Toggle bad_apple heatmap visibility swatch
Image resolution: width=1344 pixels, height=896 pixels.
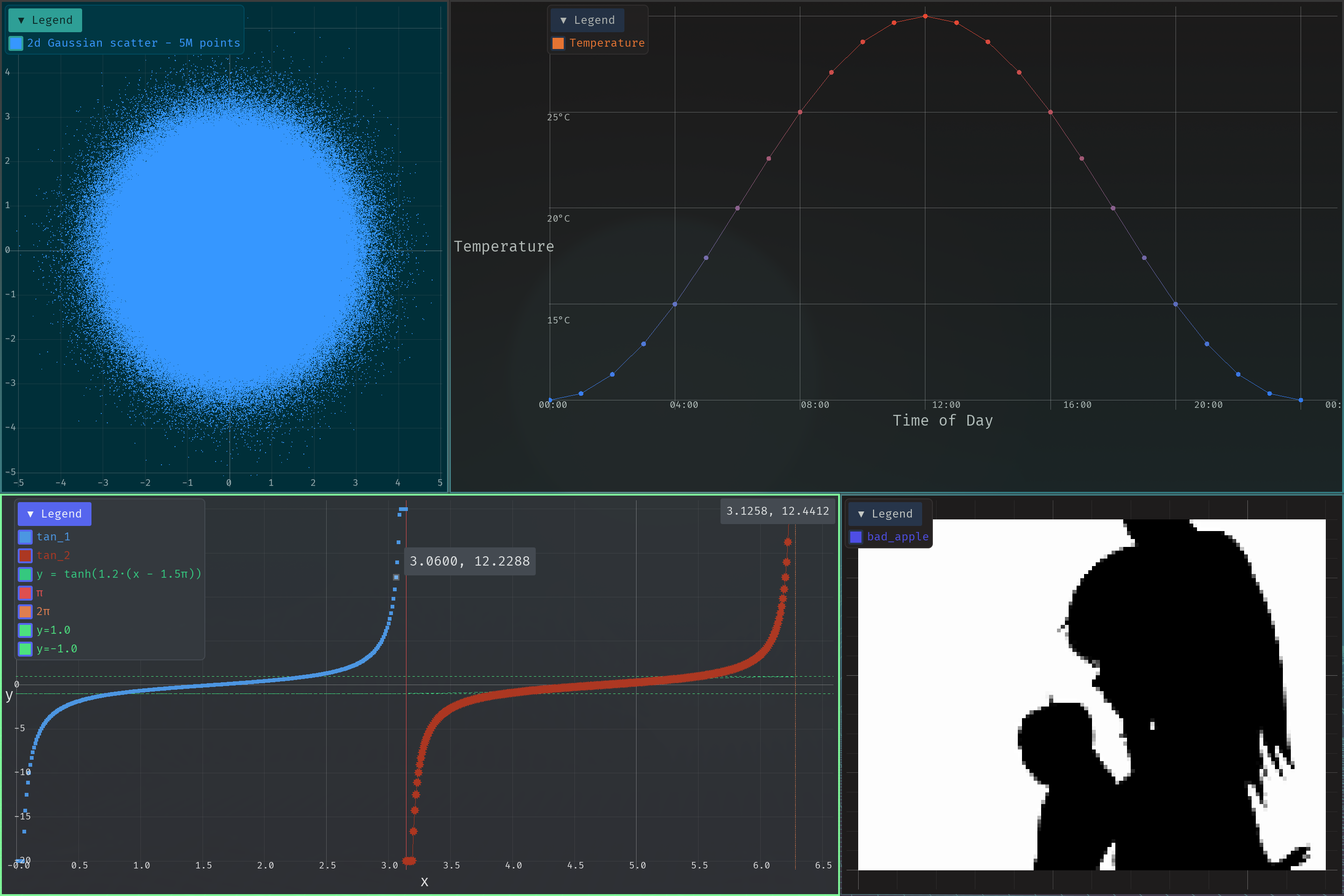pyautogui.click(x=855, y=537)
